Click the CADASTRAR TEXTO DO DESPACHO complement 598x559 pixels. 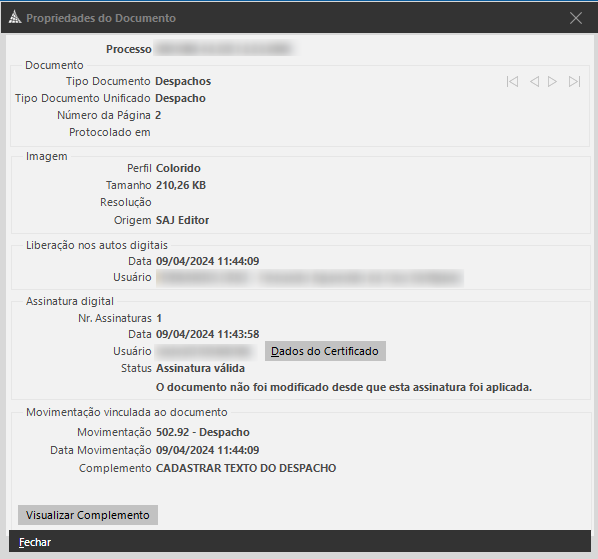pyautogui.click(x=246, y=468)
